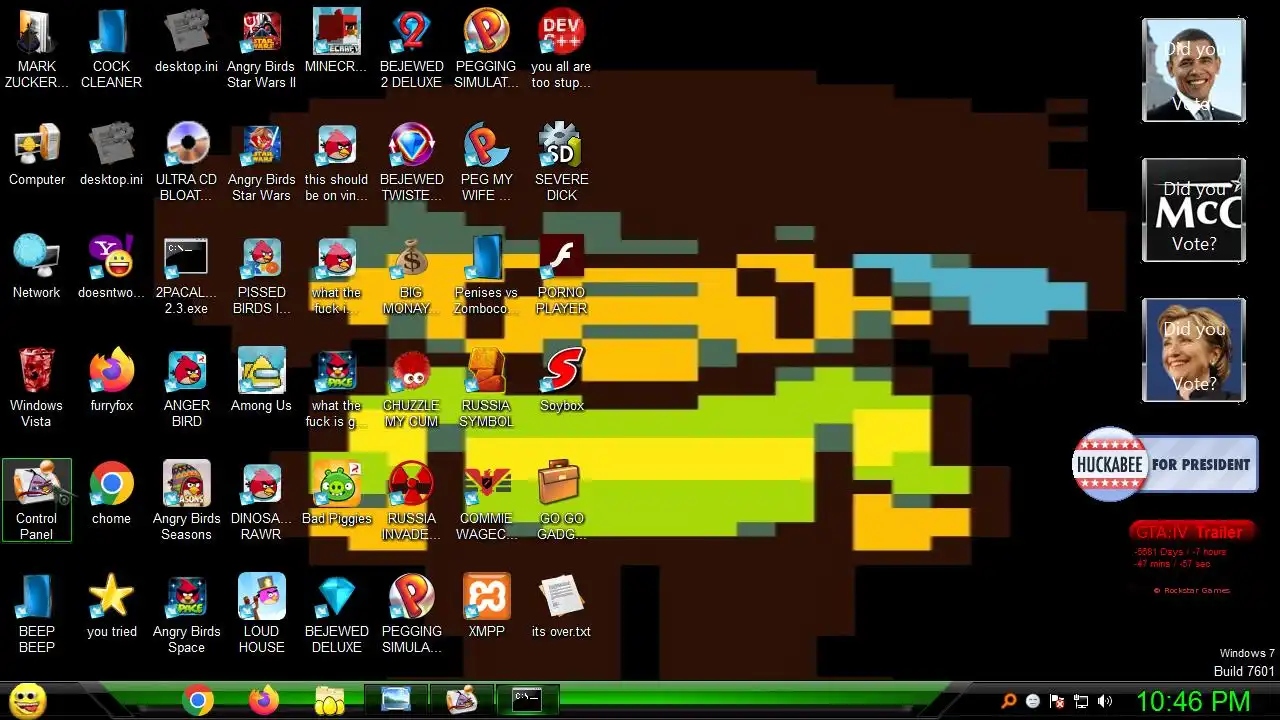1280x720 pixels.
Task: Open Chrome from the taskbar
Action: click(x=198, y=700)
